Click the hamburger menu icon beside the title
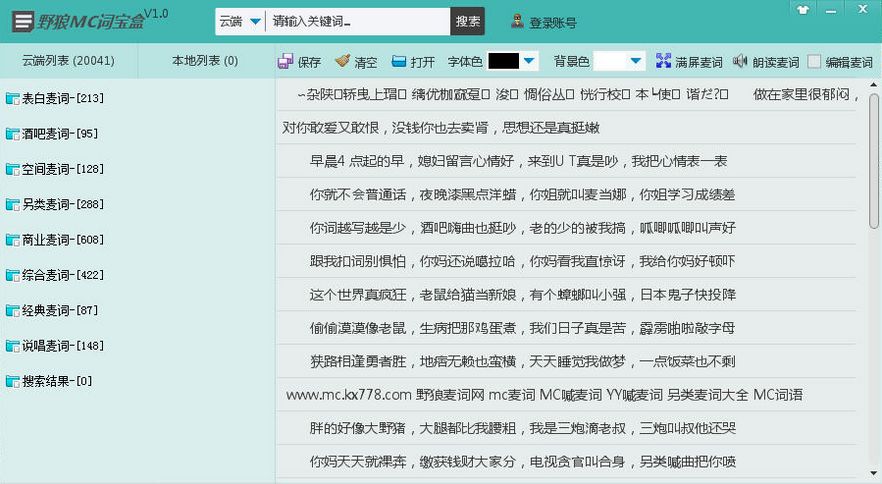This screenshot has height=484, width=882. coord(22,21)
